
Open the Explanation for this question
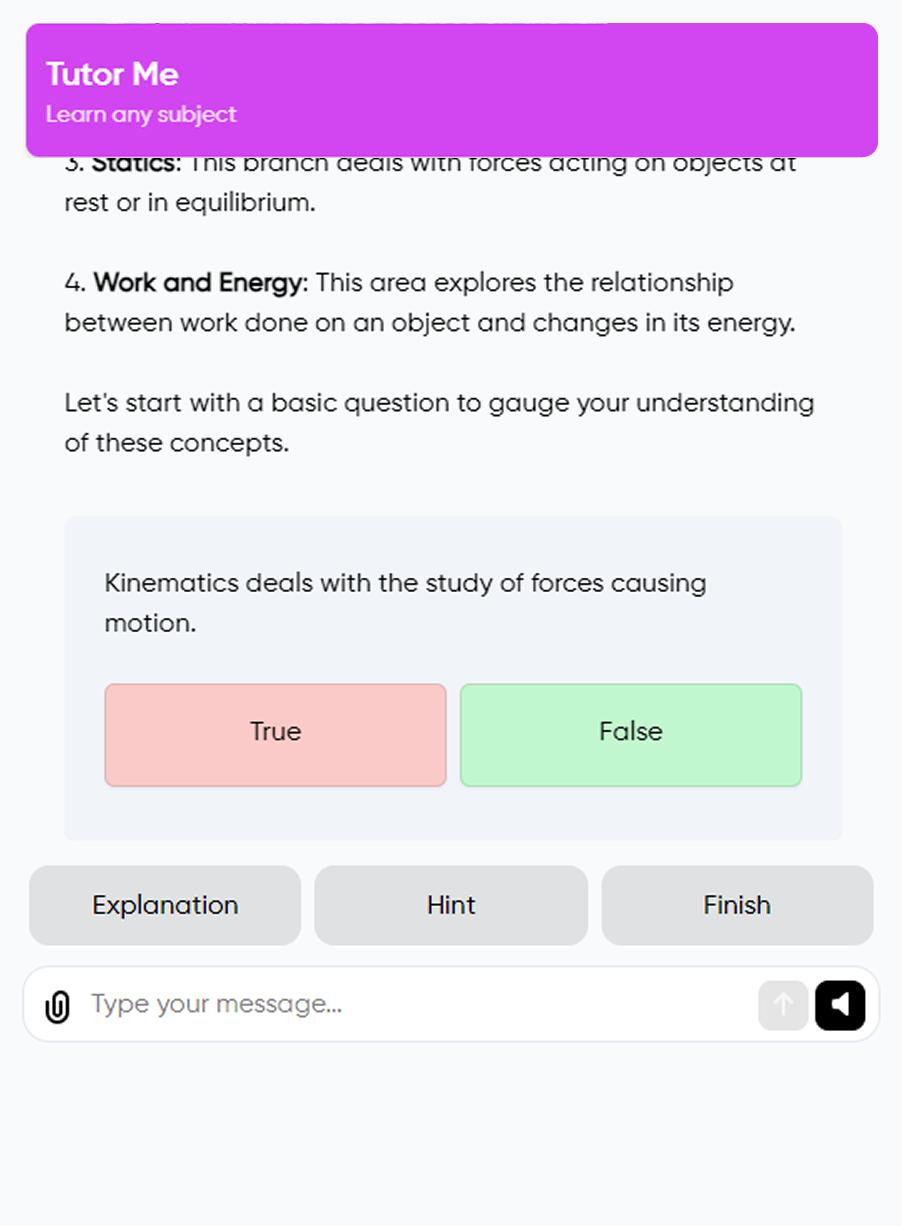pyautogui.click(x=165, y=905)
